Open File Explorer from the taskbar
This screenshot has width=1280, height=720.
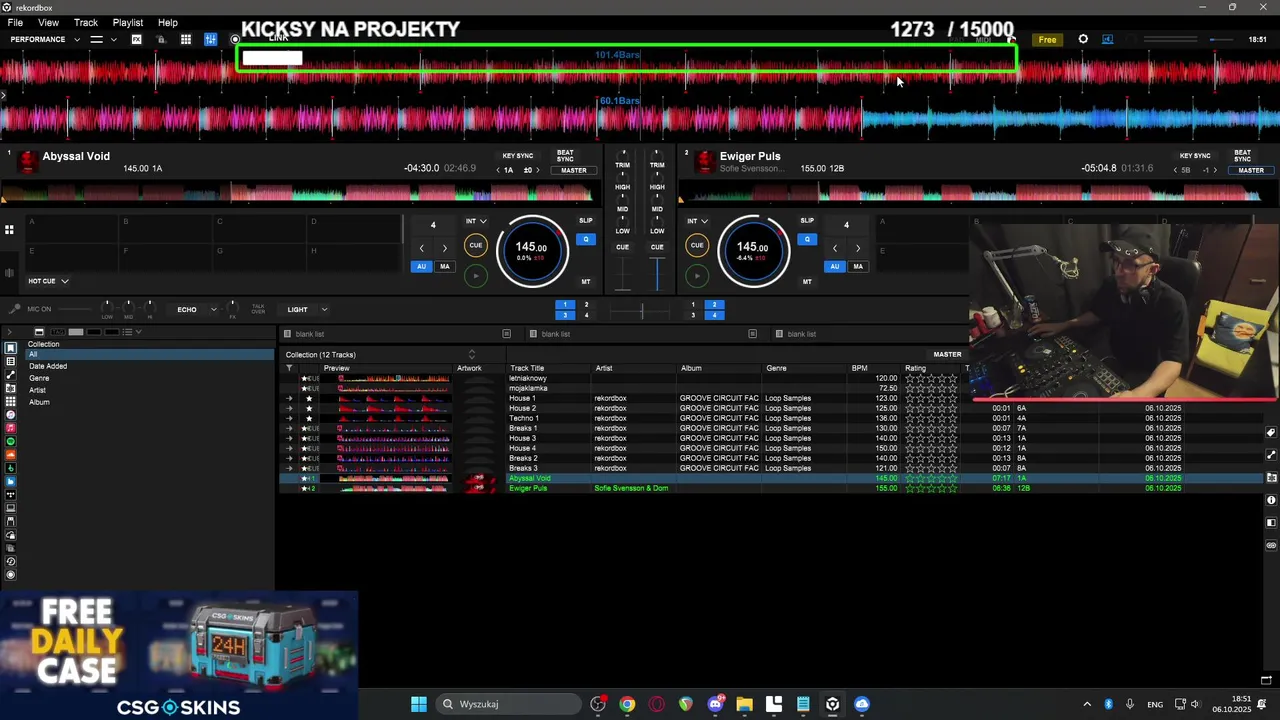click(x=744, y=704)
